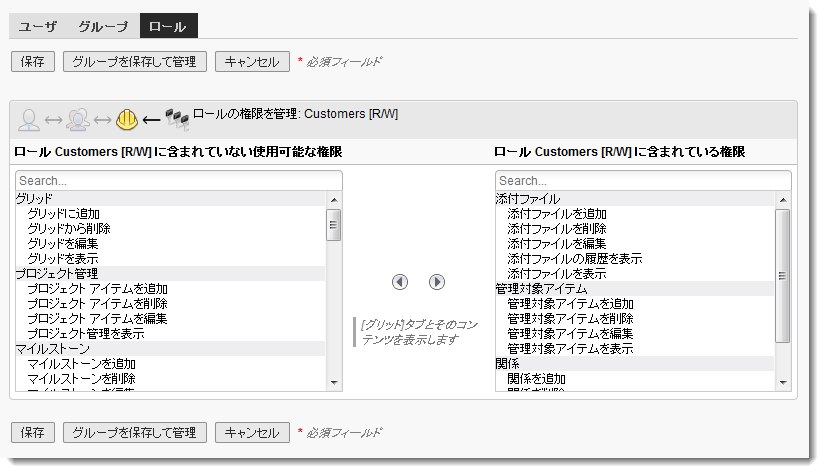Image resolution: width=824 pixels, height=473 pixels.
Task: Select 管理対象アイテムを編集 permission
Action: (635, 334)
